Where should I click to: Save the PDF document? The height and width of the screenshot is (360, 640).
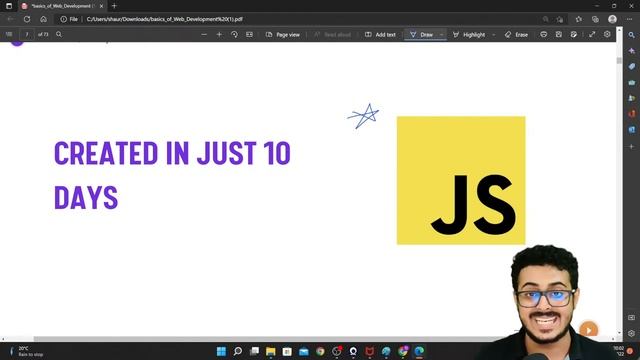click(x=559, y=35)
